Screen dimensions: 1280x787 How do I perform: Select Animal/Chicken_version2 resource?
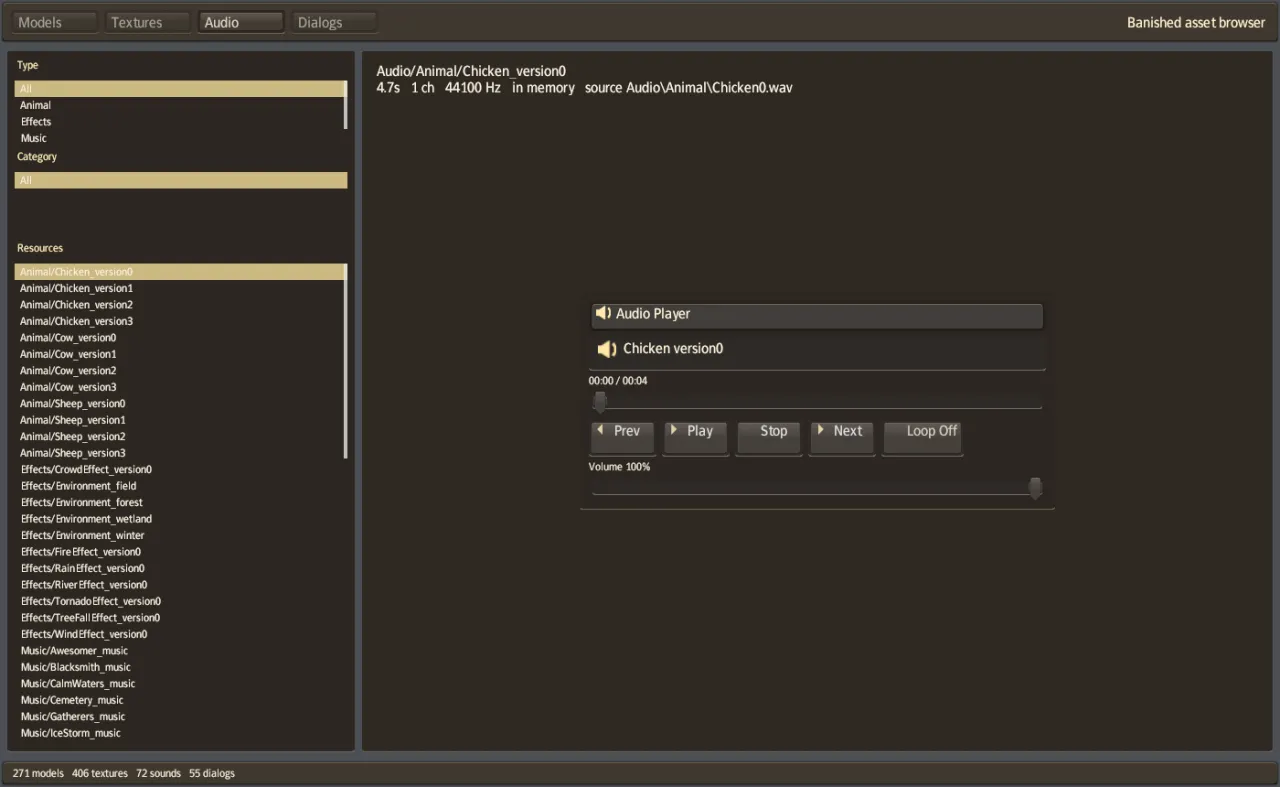click(x=180, y=305)
